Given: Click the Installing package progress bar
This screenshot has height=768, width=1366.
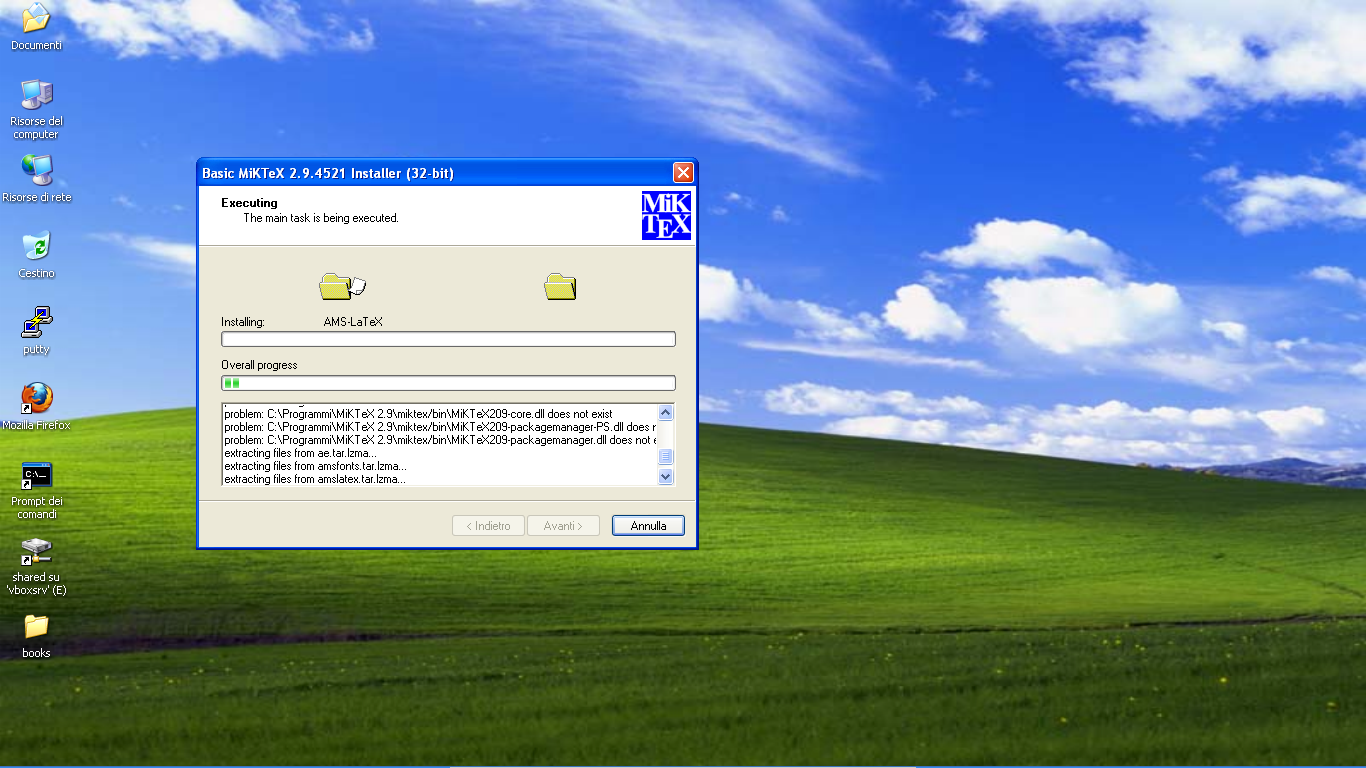Looking at the screenshot, I should tap(448, 340).
